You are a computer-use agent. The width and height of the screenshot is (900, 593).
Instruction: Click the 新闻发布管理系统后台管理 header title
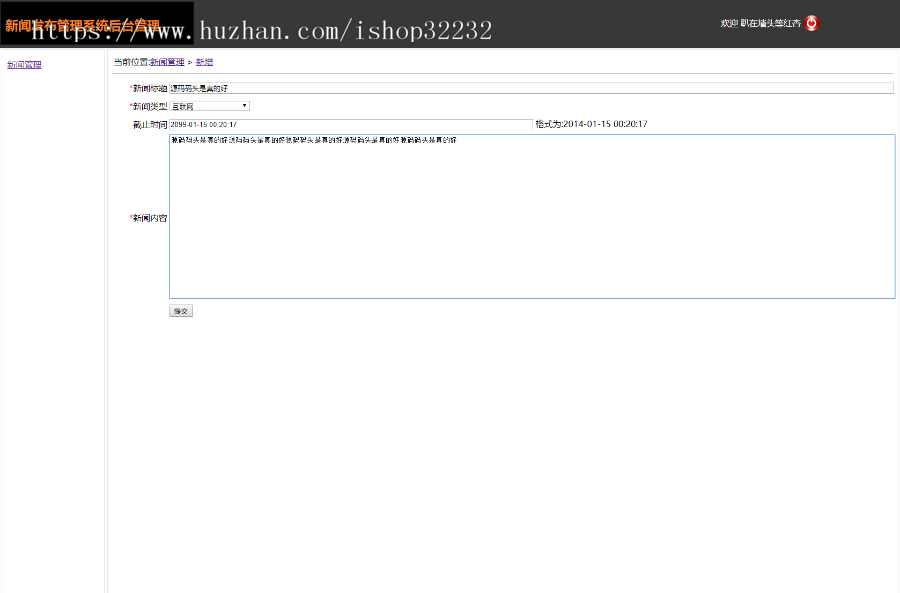click(x=82, y=25)
